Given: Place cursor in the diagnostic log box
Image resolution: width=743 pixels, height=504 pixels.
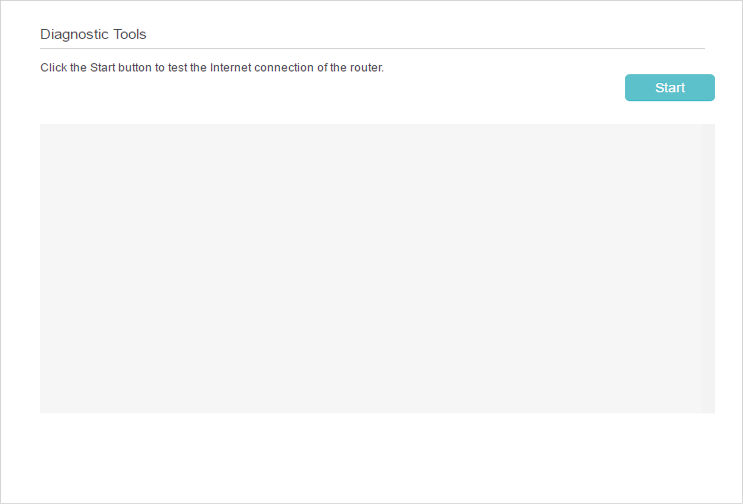Looking at the screenshot, I should [370, 268].
